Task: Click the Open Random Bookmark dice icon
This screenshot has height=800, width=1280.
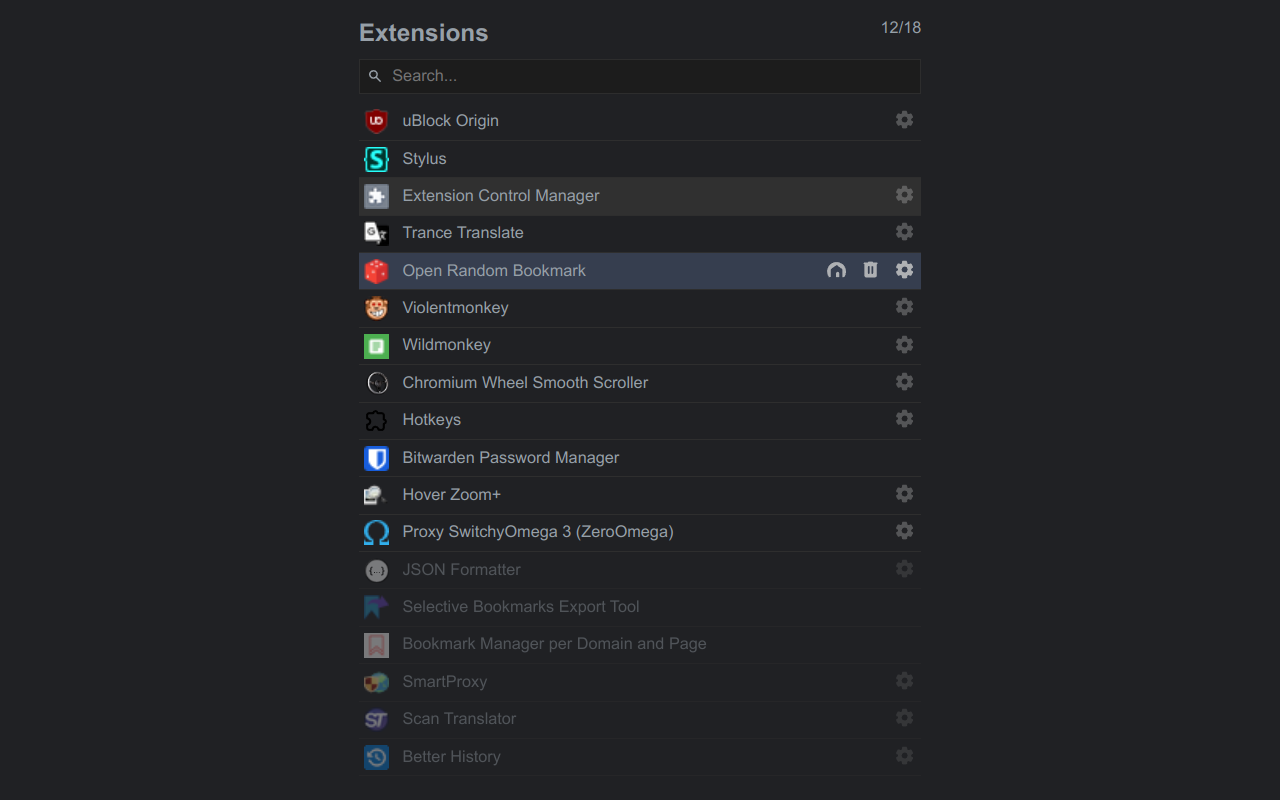Action: [x=376, y=271]
